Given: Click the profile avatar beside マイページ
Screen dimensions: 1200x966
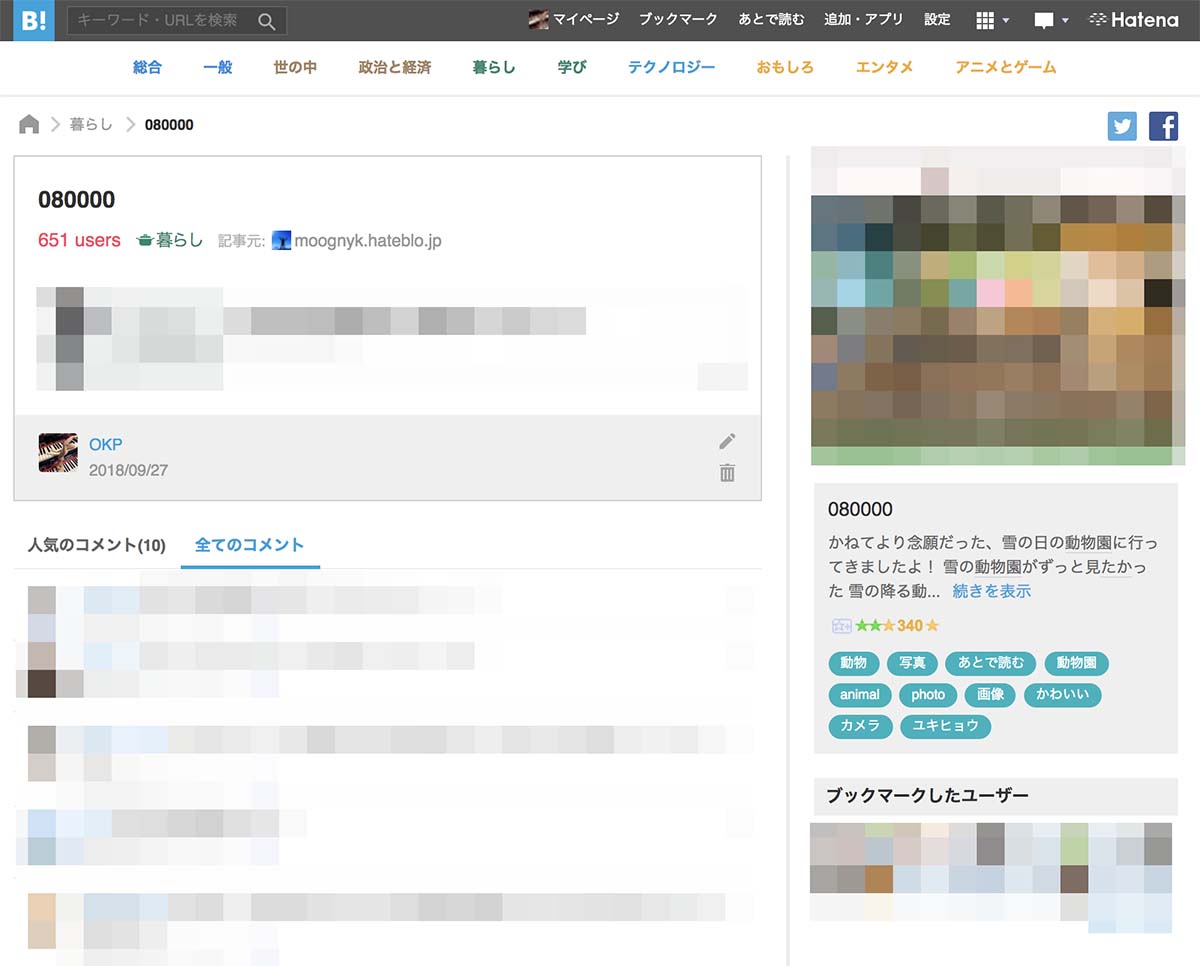Looking at the screenshot, I should point(538,19).
